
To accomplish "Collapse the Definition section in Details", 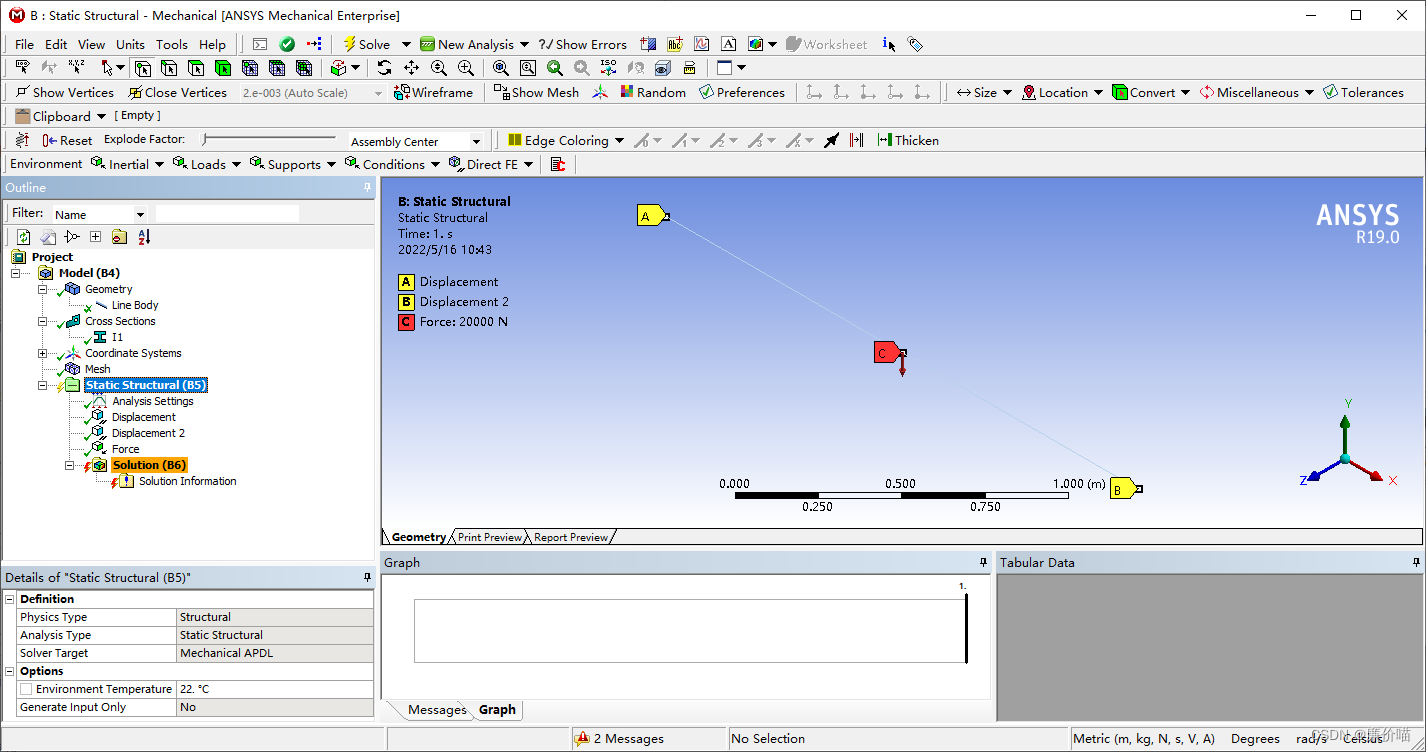I will tap(10, 599).
